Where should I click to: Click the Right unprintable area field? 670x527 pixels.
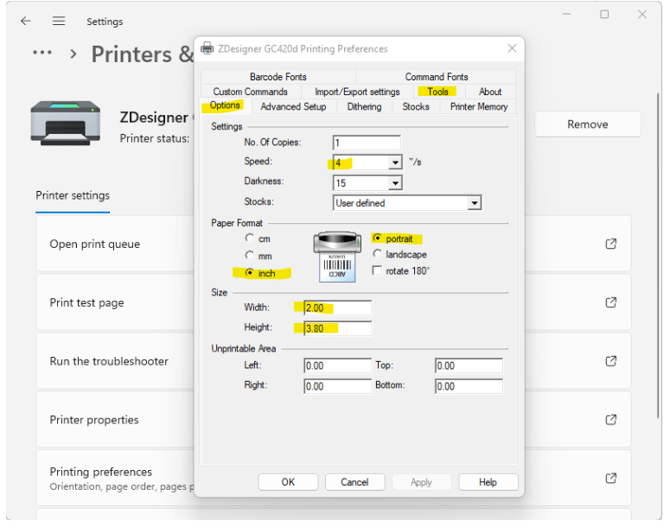click(338, 386)
